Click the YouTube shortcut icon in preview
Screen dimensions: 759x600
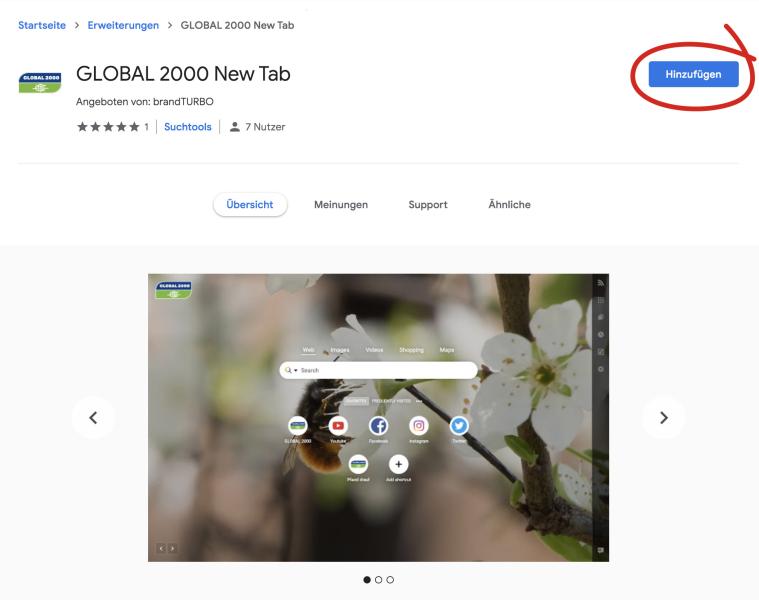click(338, 426)
